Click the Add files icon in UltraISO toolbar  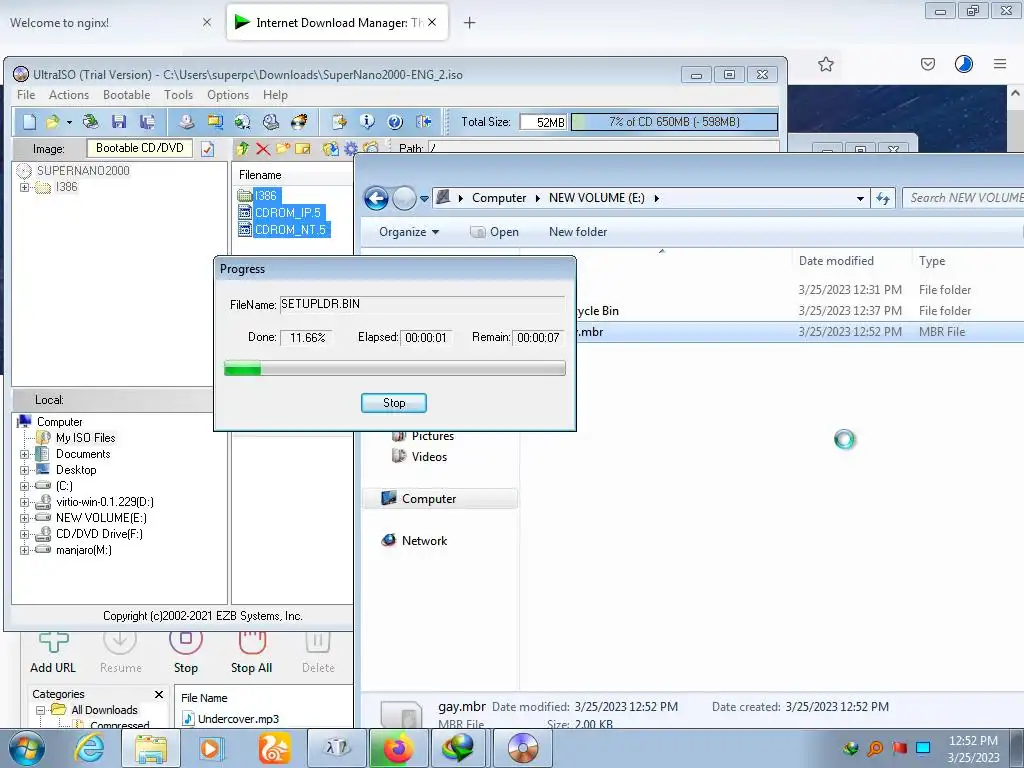tap(339, 121)
